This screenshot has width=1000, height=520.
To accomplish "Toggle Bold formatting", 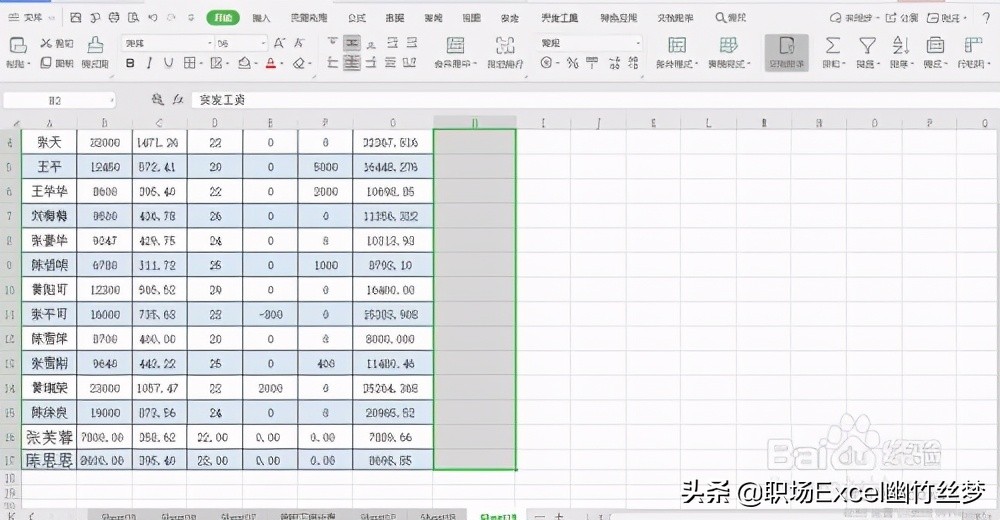I will (130, 63).
